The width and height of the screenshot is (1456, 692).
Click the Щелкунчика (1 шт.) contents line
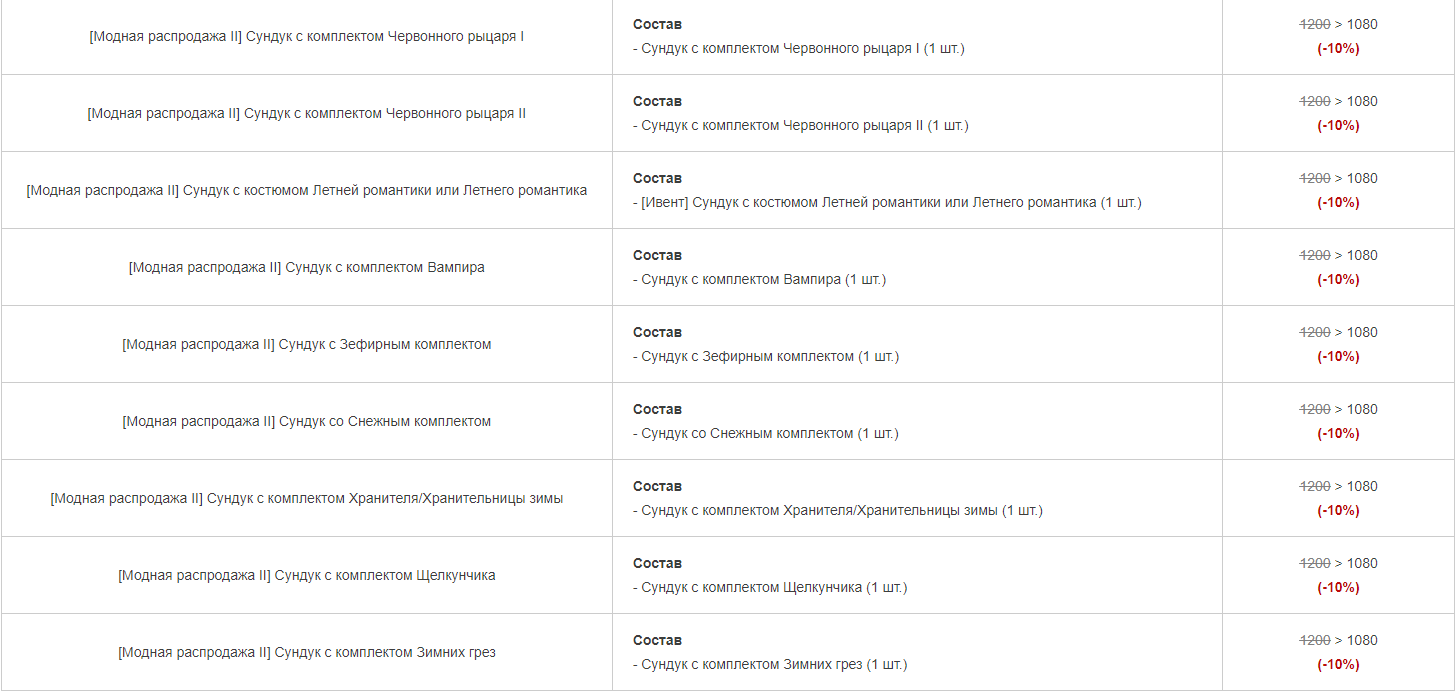point(770,587)
